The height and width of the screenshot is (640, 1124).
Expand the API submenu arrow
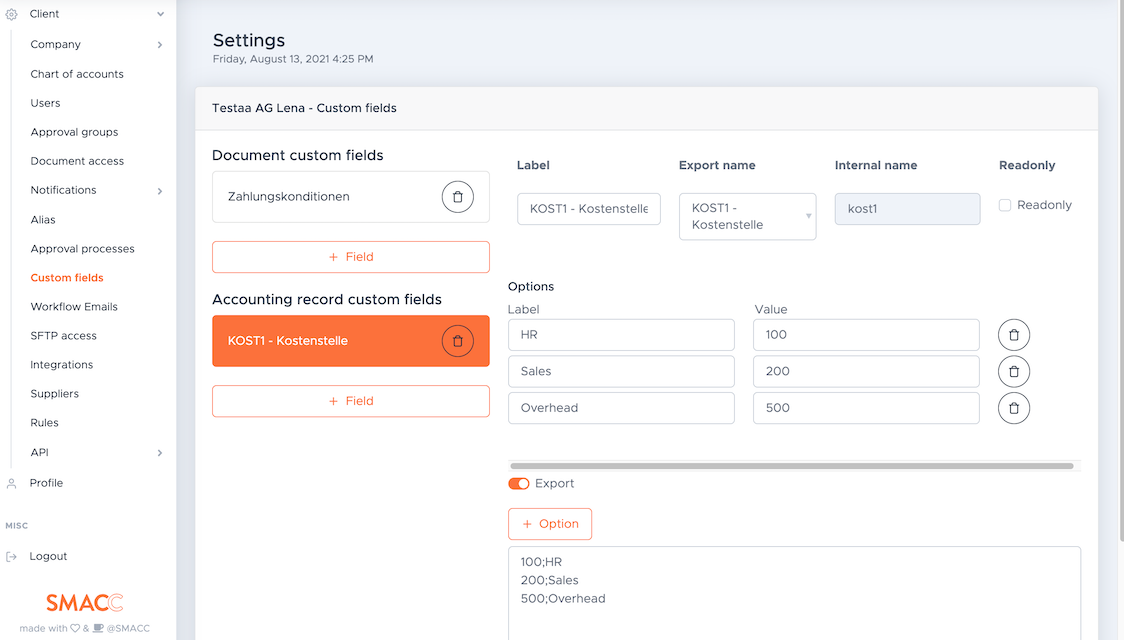click(x=160, y=453)
